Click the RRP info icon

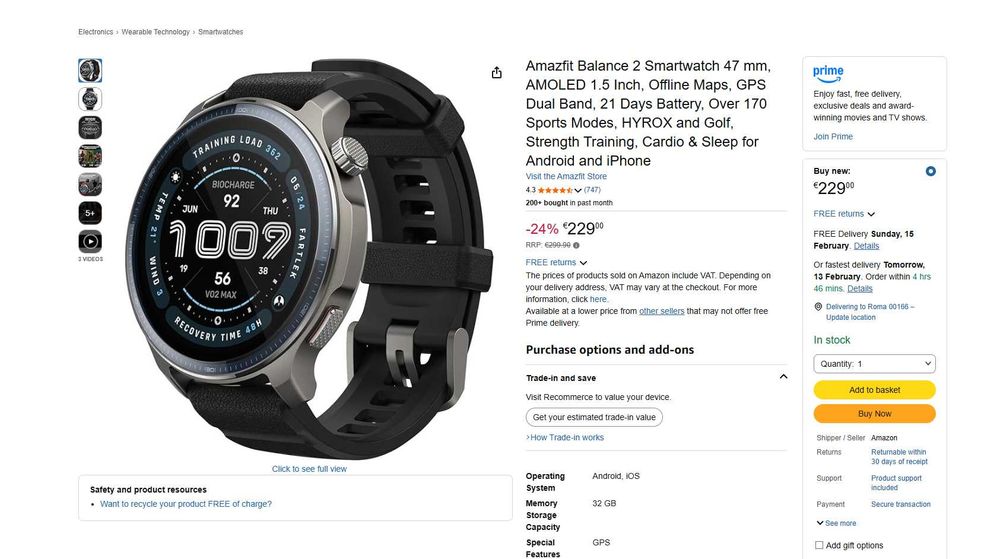(x=577, y=245)
